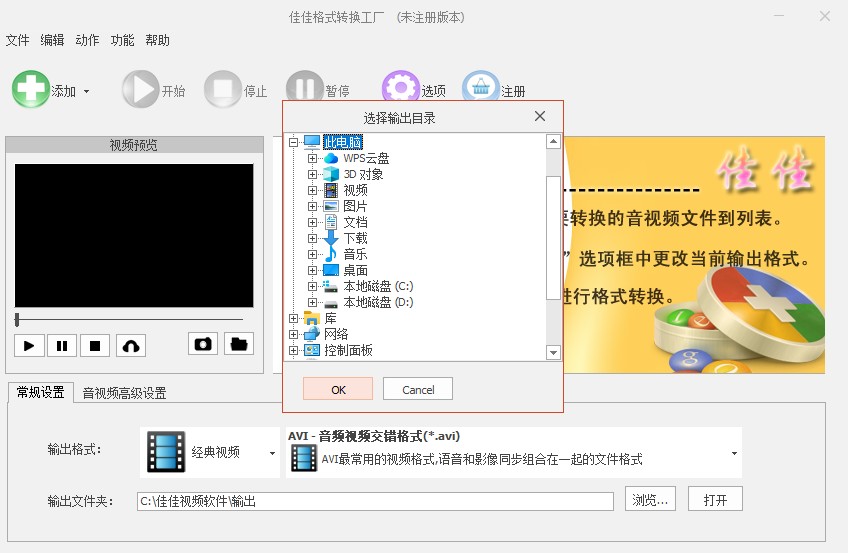Click the preview seek slider handle

(x=17, y=319)
